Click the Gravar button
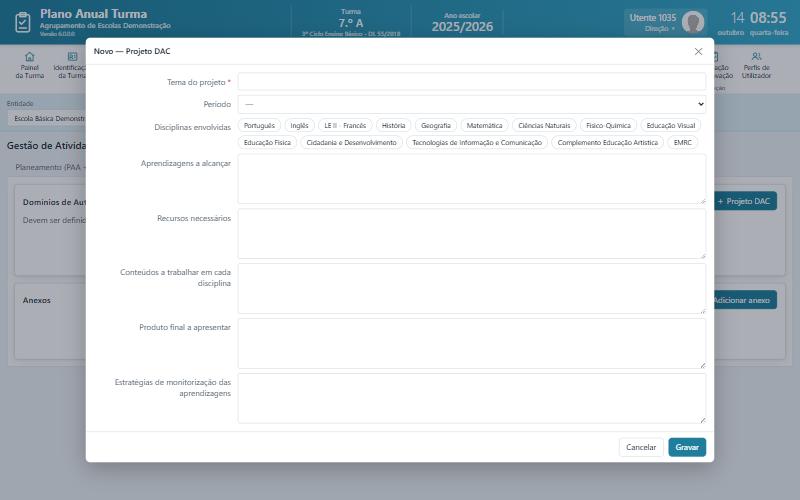 687,447
